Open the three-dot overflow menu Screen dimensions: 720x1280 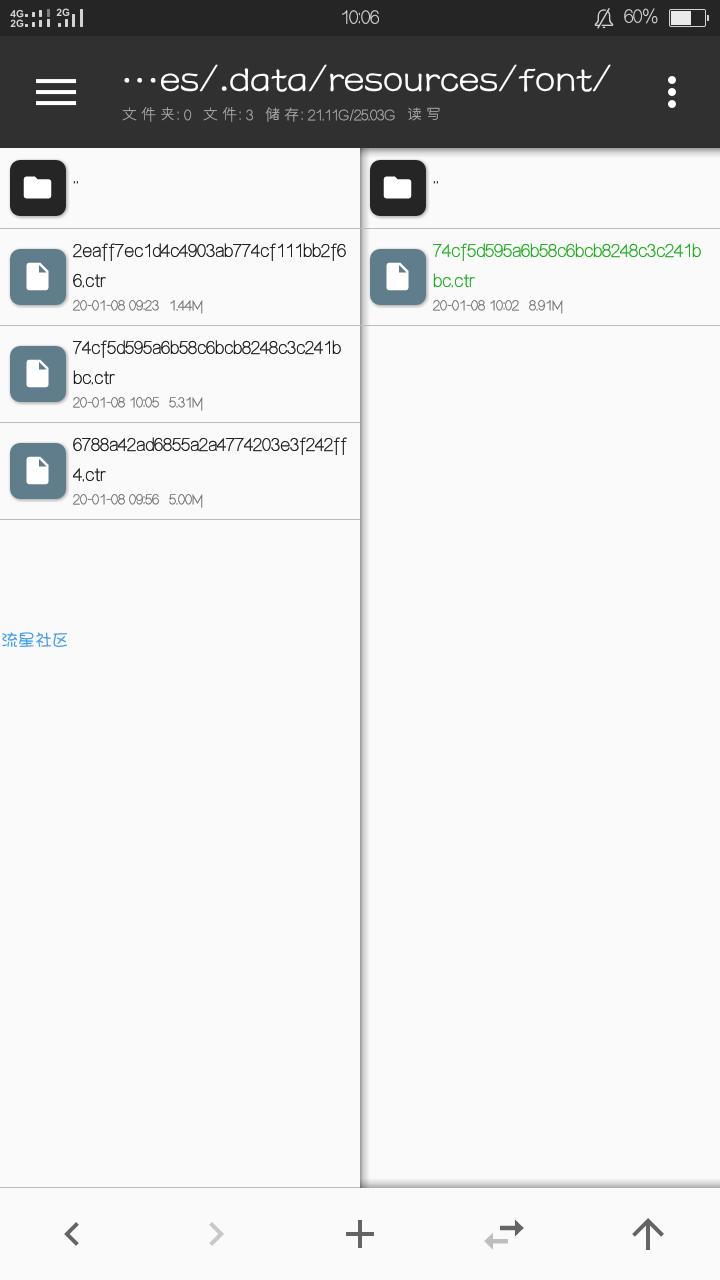(672, 92)
